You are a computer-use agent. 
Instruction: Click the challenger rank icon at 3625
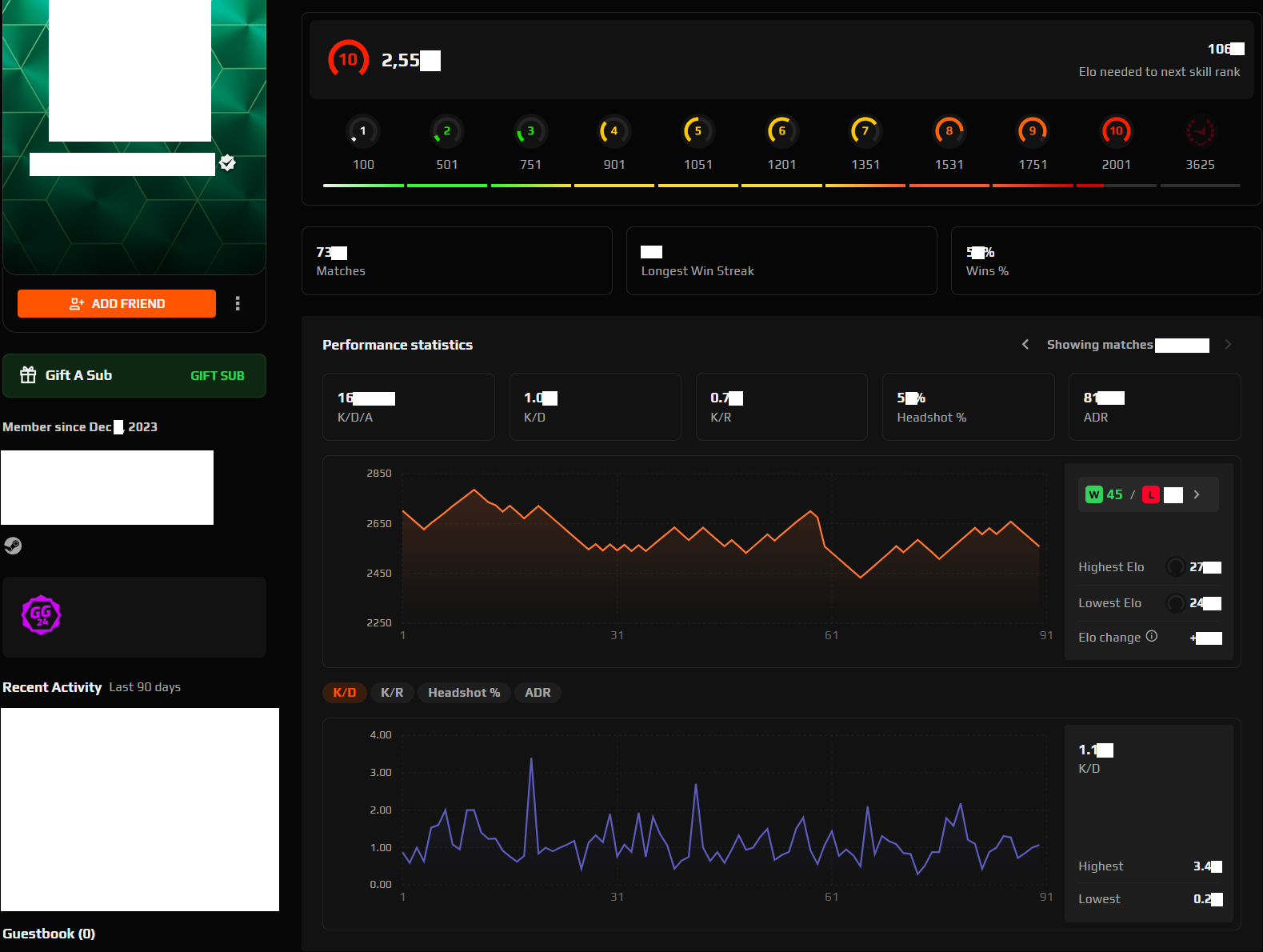point(1200,131)
